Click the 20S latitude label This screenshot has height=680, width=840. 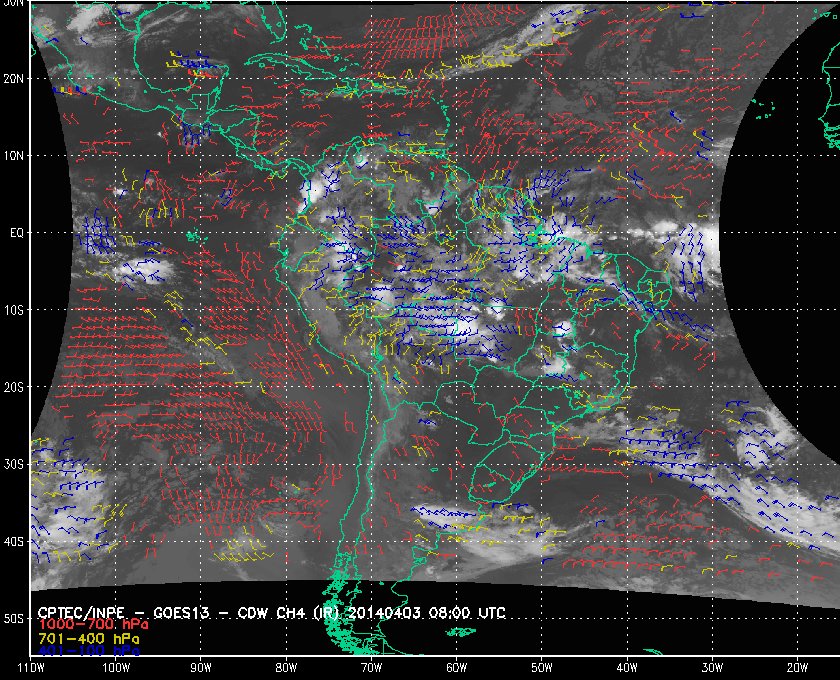(13, 387)
